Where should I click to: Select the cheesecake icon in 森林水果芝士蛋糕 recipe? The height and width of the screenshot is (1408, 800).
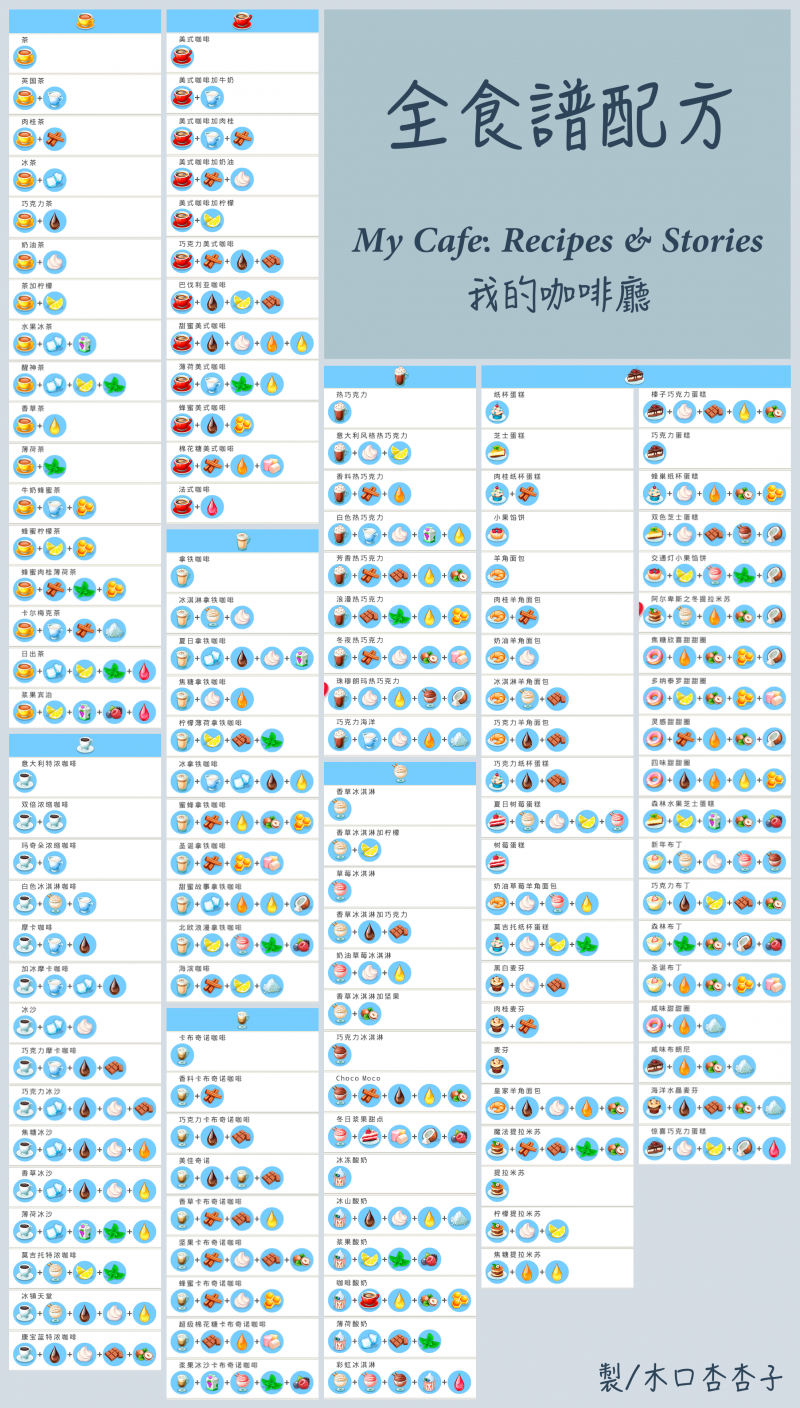coord(654,821)
